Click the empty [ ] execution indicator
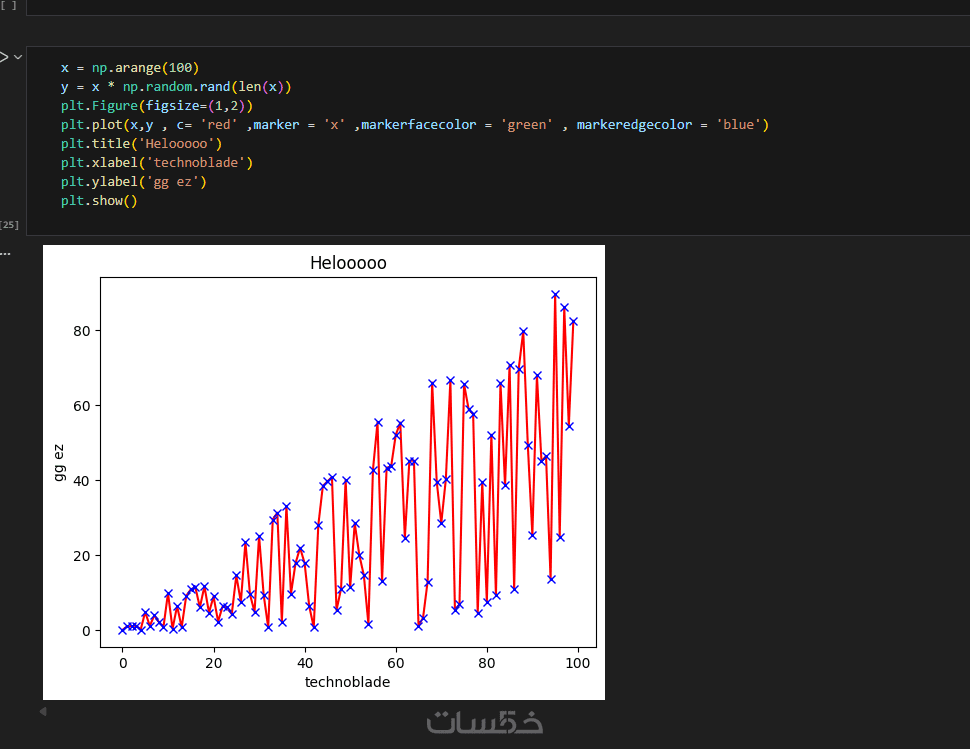 click(x=9, y=5)
